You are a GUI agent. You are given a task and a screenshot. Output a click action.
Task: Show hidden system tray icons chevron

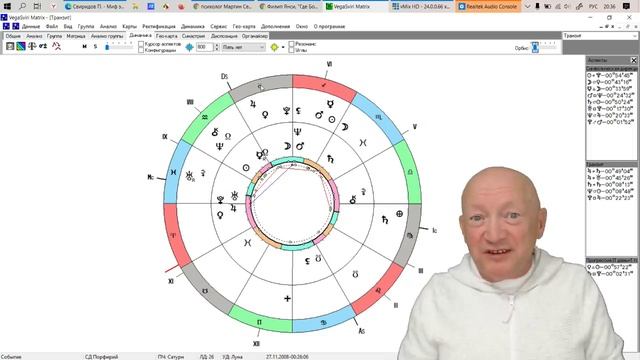527,6
